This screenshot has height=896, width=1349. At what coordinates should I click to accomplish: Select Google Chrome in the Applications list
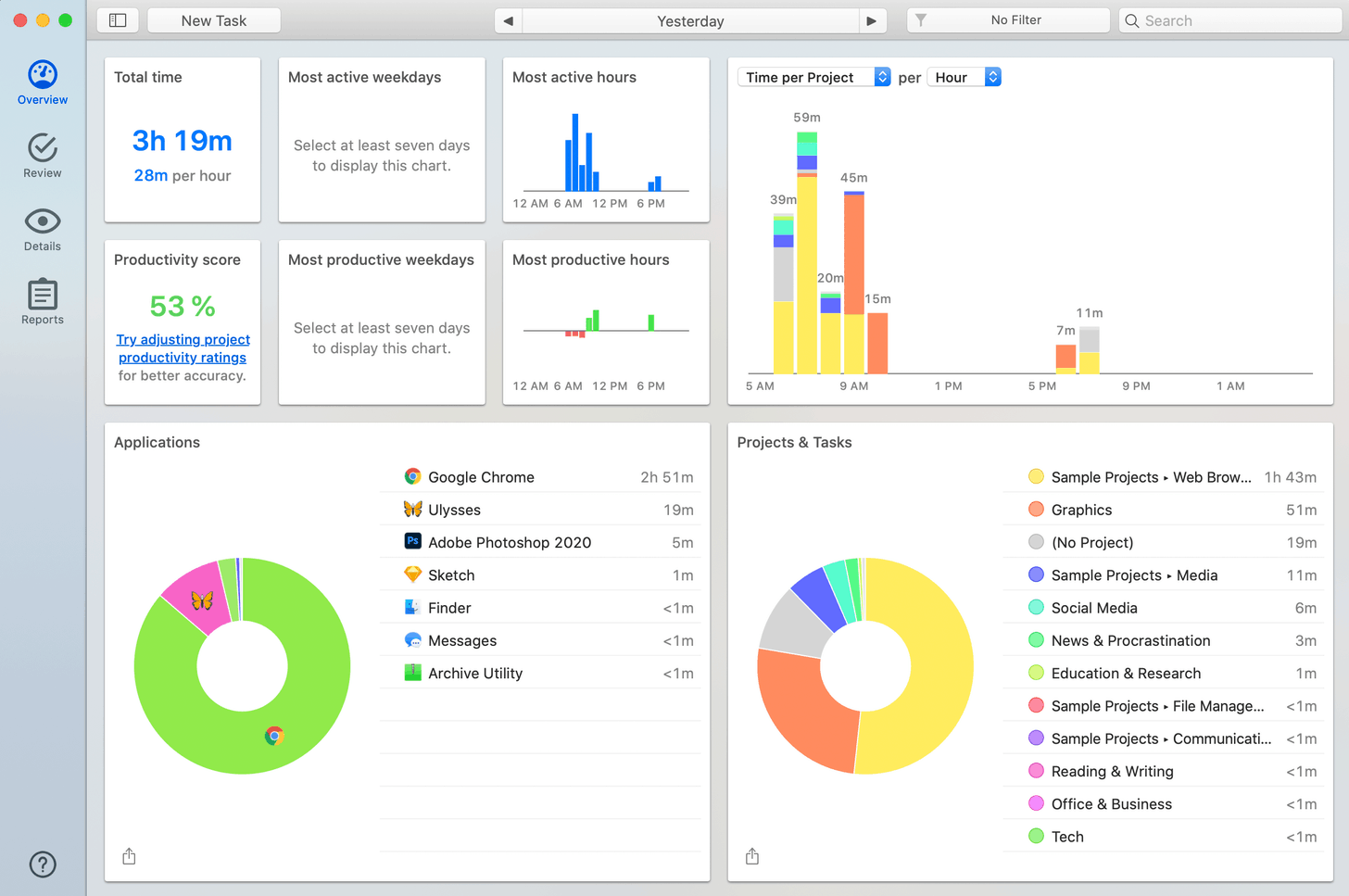pyautogui.click(x=481, y=476)
